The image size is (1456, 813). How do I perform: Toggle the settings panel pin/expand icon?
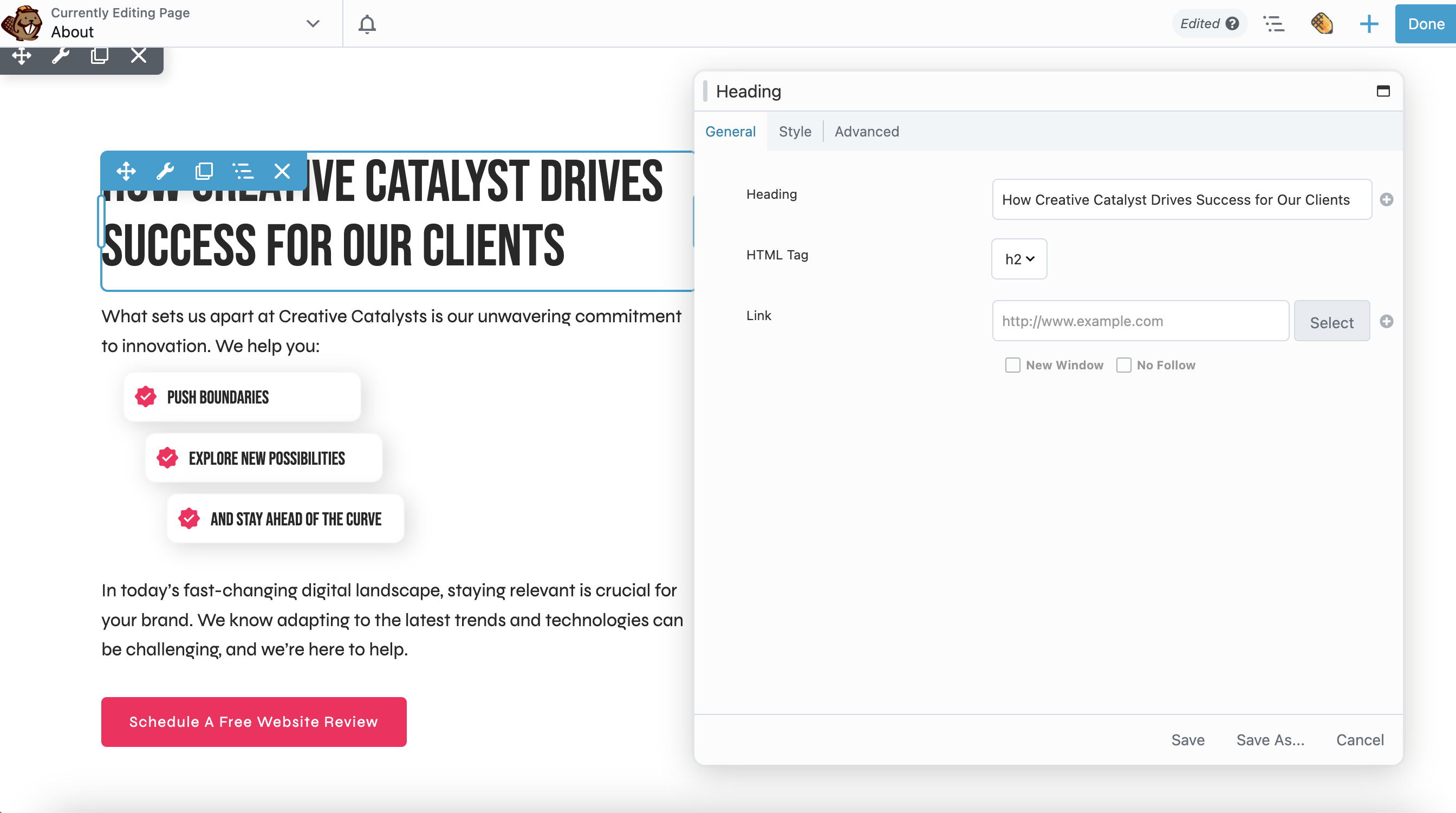(1382, 91)
